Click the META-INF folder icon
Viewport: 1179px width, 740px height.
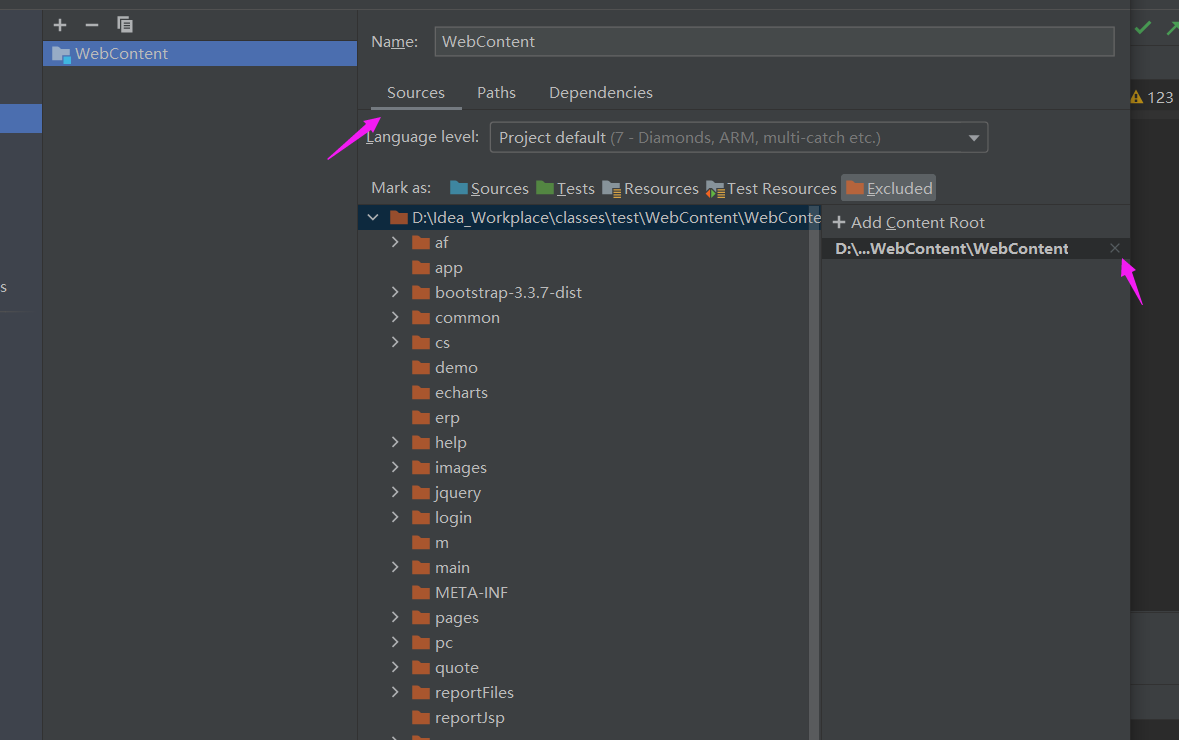coord(421,592)
